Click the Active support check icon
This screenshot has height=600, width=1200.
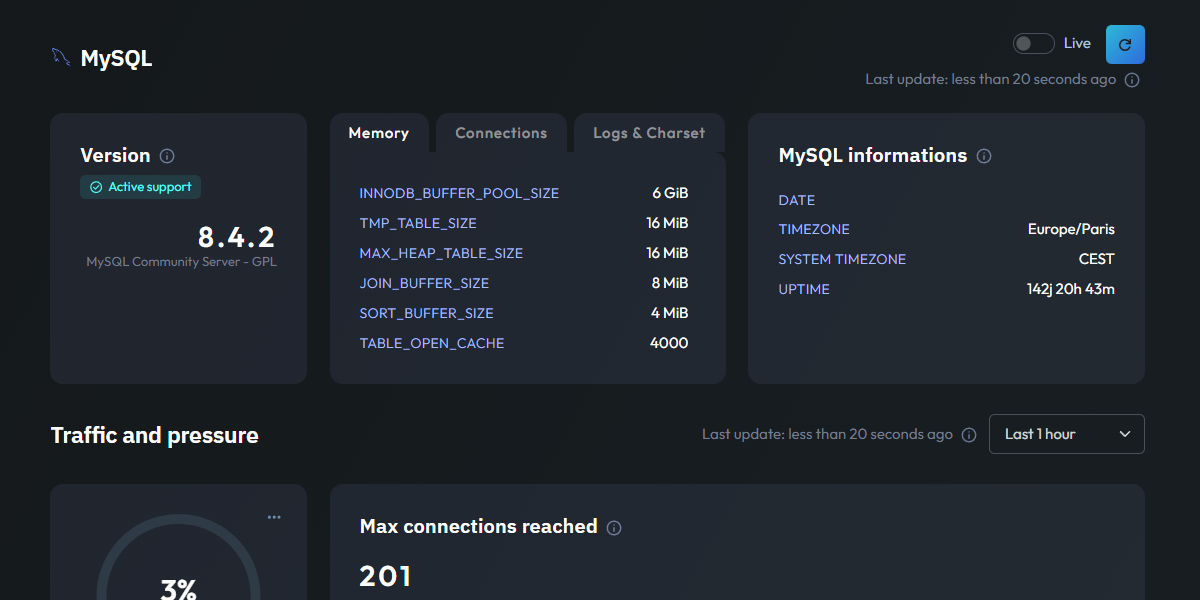click(96, 187)
